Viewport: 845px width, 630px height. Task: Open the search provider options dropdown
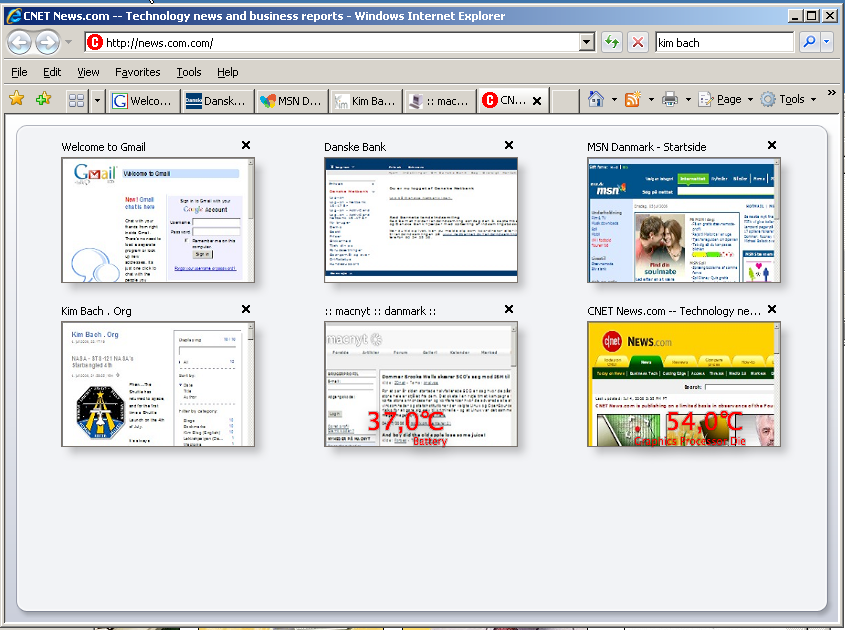tap(827, 42)
